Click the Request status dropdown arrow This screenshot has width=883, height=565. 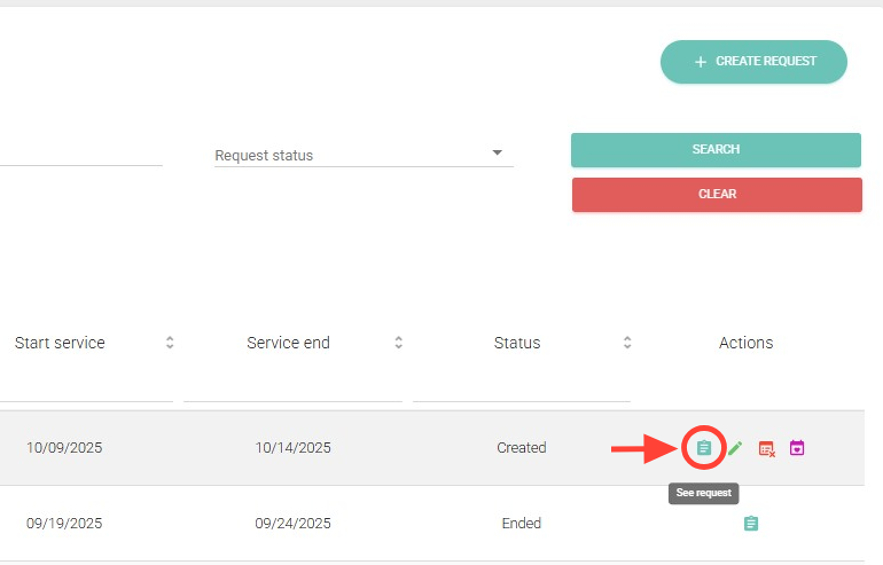(x=497, y=153)
